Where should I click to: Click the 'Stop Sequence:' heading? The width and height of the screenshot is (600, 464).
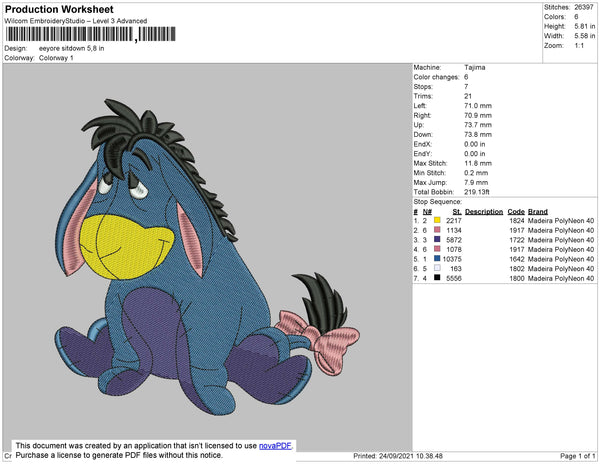coord(437,202)
